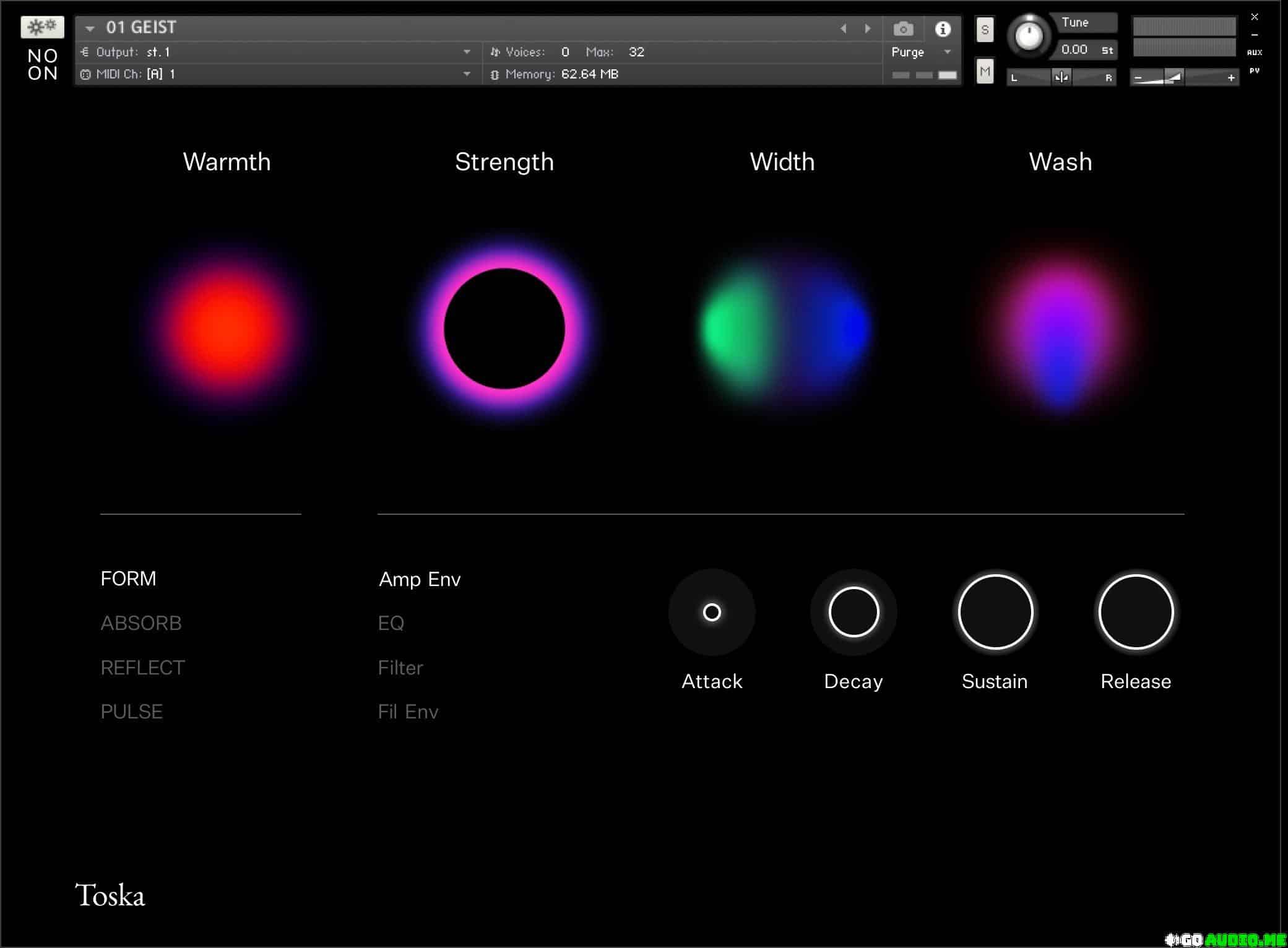
Task: Toggle the Solo S button
Action: point(985,30)
